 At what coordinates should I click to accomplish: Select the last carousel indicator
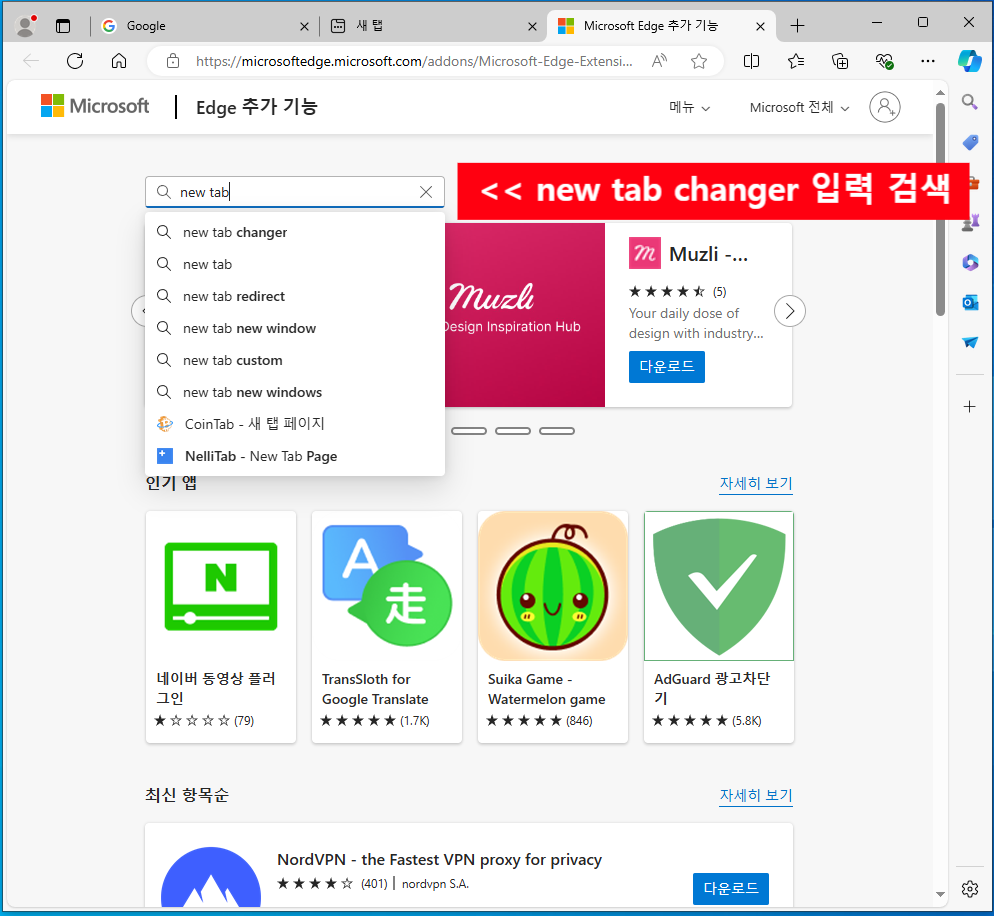[557, 431]
